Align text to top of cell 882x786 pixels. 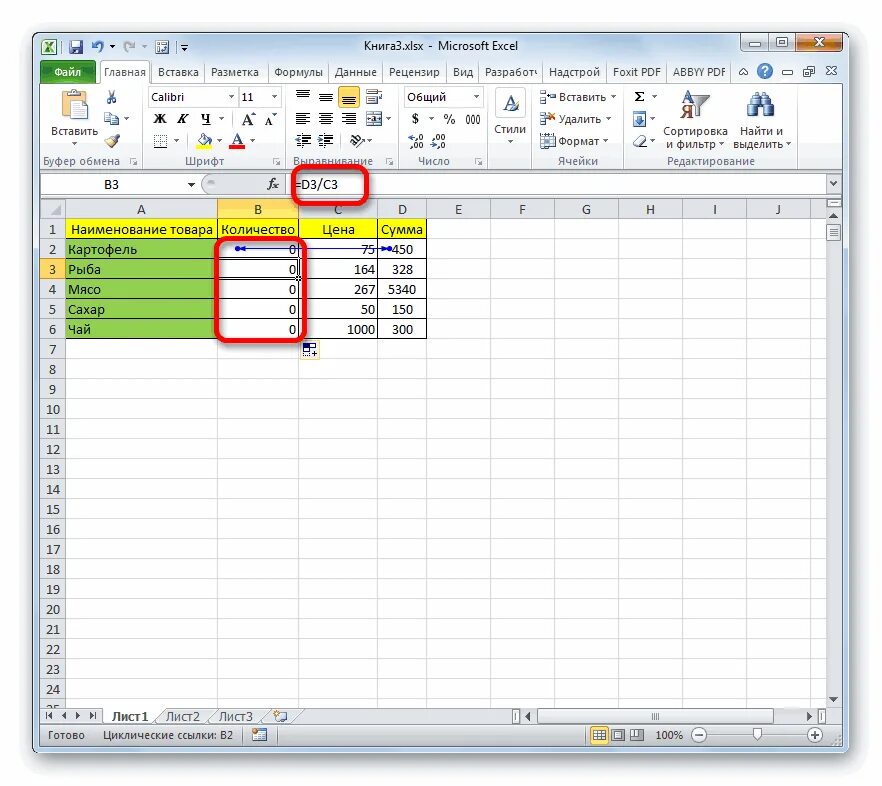[x=303, y=96]
